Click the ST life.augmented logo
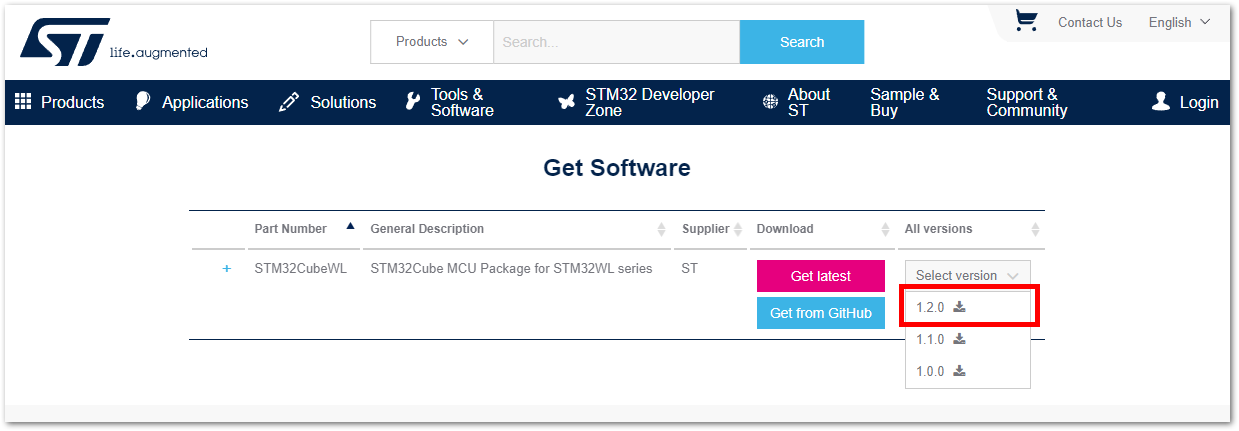The image size is (1239, 431). click(x=114, y=41)
